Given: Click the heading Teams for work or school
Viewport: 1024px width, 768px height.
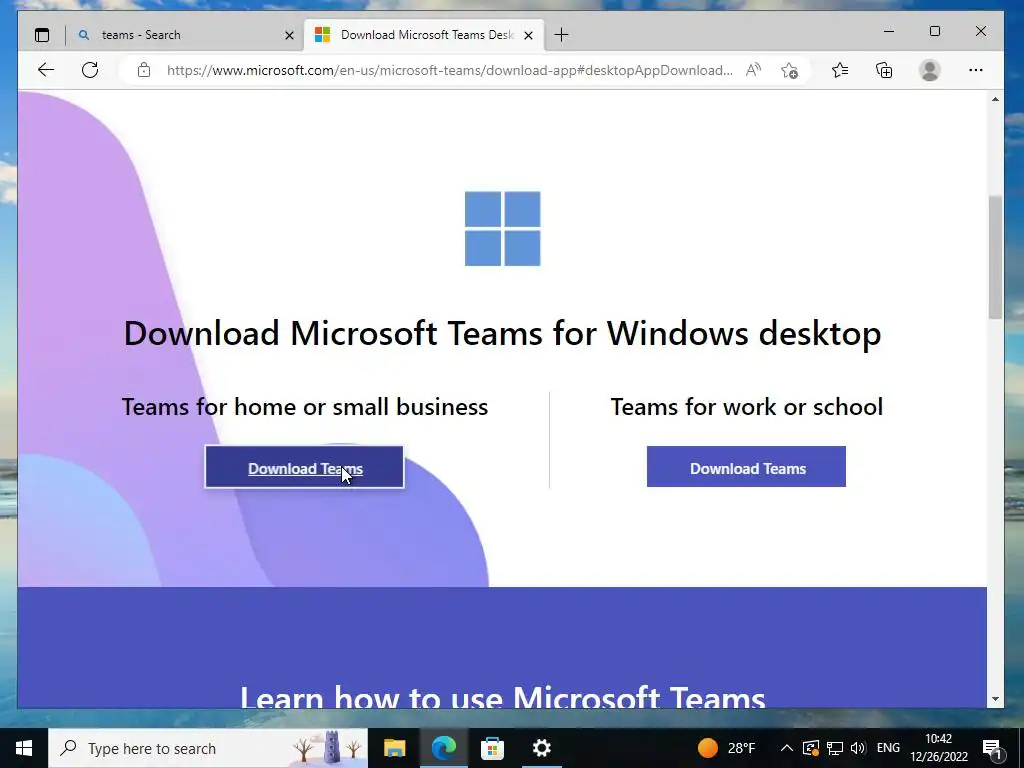Looking at the screenshot, I should pos(746,407).
